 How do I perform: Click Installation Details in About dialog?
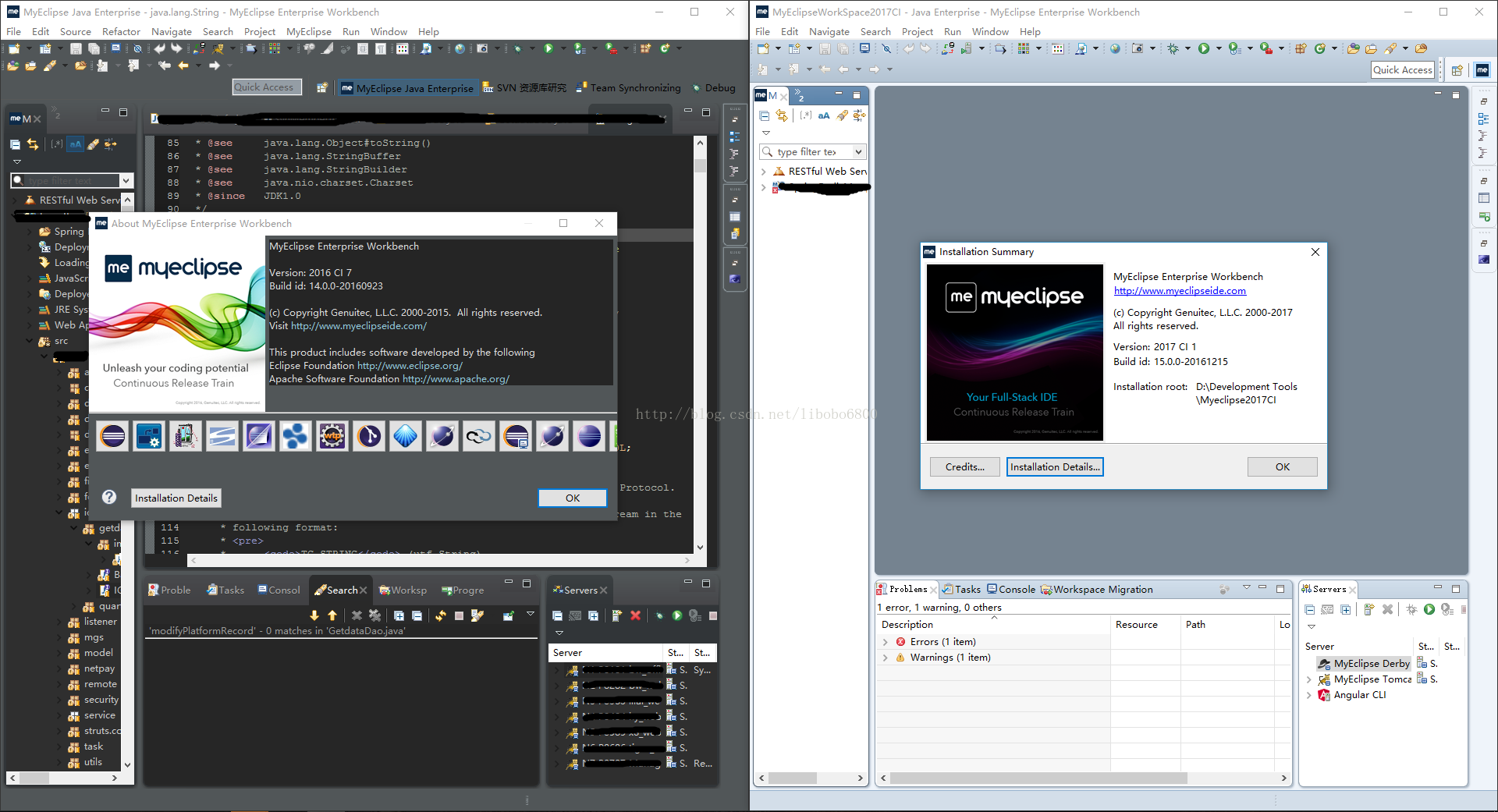click(176, 498)
